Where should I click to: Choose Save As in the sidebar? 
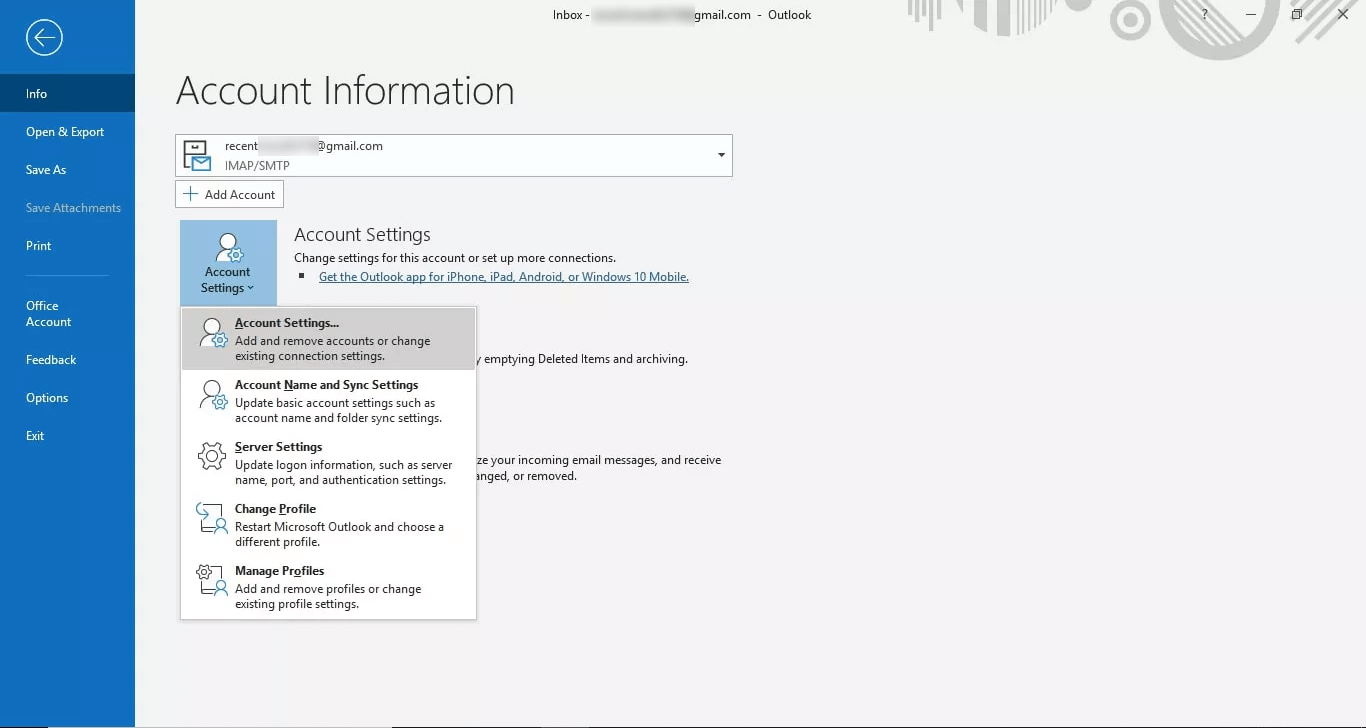click(x=67, y=169)
